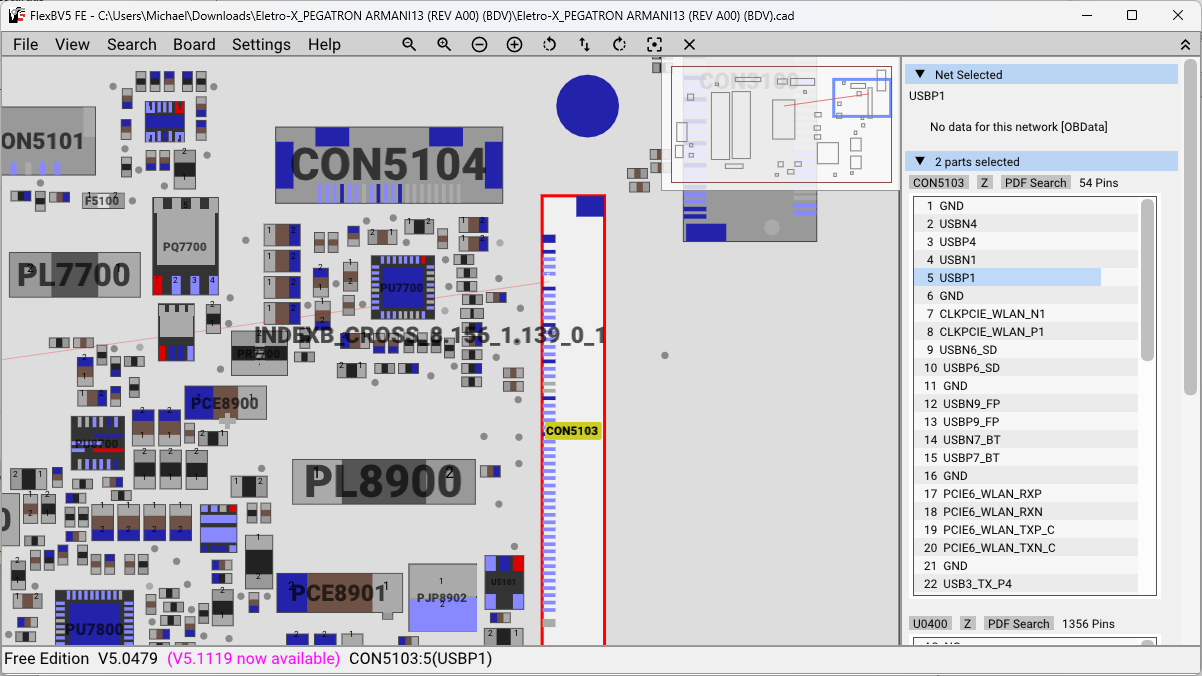Rotate the board counter-clockwise
This screenshot has height=676, width=1202.
pos(549,45)
